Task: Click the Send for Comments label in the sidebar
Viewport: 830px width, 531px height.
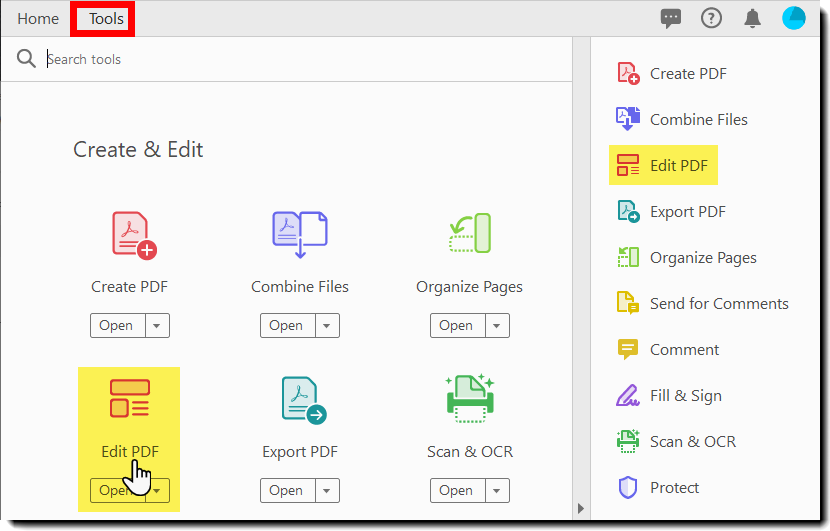Action: point(719,303)
